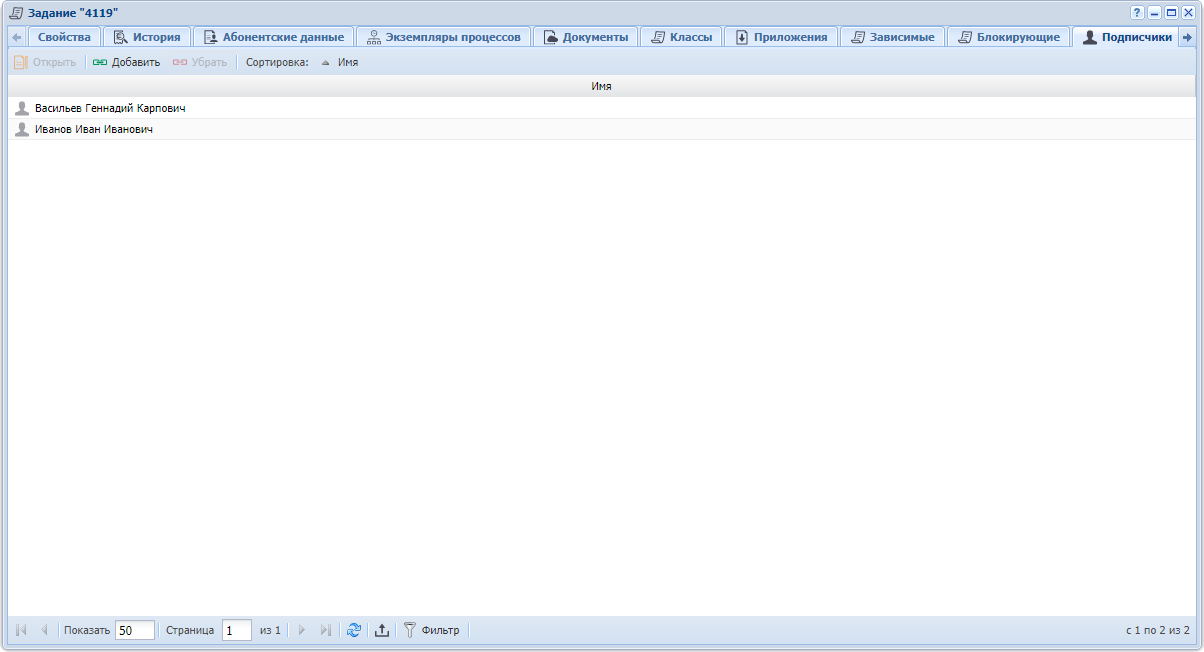The width and height of the screenshot is (1204, 652).
Task: Click the Добавить button
Action: [x=126, y=62]
